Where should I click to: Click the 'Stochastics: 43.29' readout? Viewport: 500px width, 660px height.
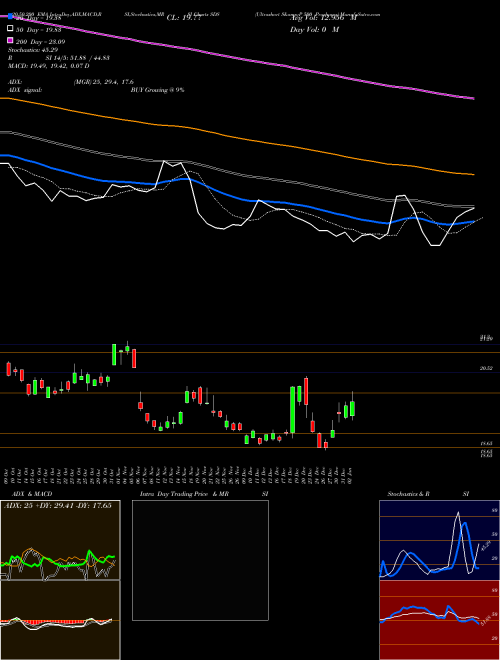pyautogui.click(x=32, y=50)
